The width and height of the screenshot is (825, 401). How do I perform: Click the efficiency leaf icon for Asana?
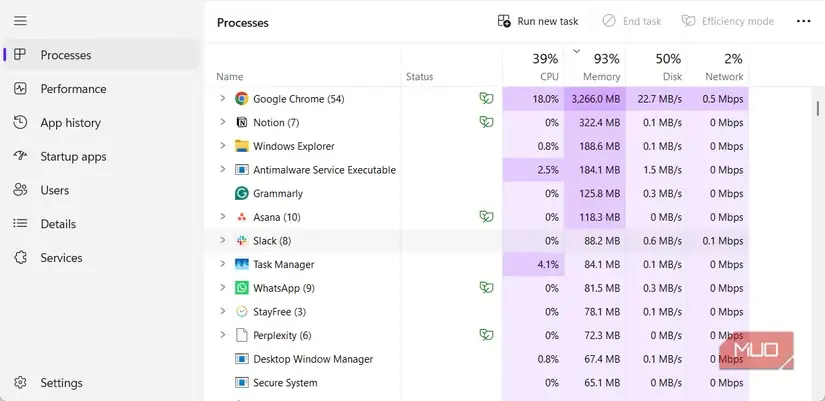click(486, 217)
